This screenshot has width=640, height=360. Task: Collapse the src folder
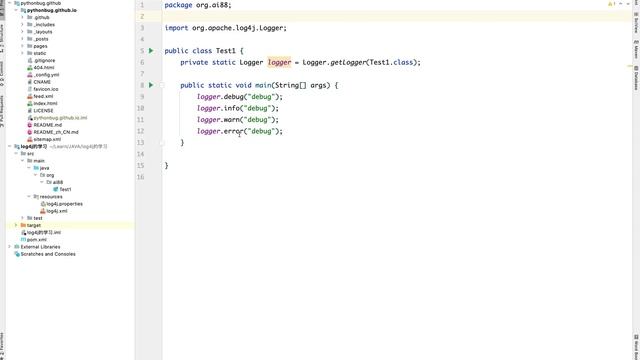(x=16, y=153)
